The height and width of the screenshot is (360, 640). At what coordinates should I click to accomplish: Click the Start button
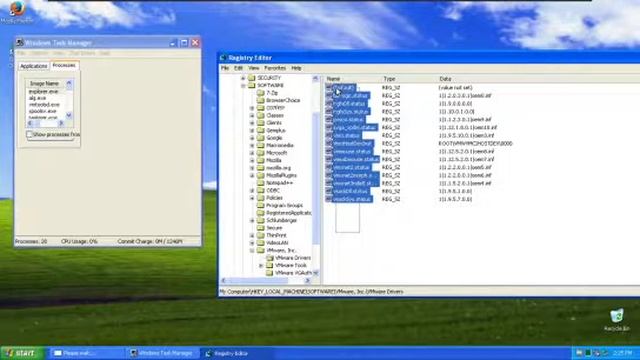point(21,353)
